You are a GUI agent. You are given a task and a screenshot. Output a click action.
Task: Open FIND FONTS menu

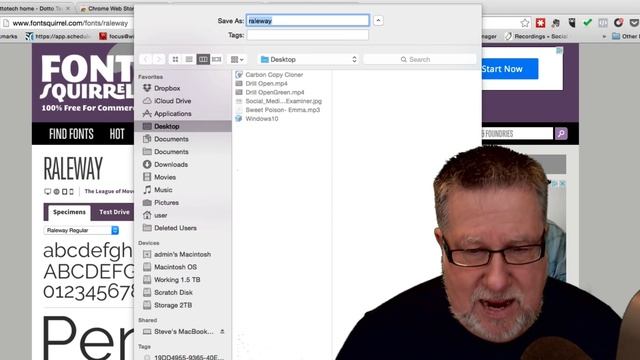click(71, 134)
